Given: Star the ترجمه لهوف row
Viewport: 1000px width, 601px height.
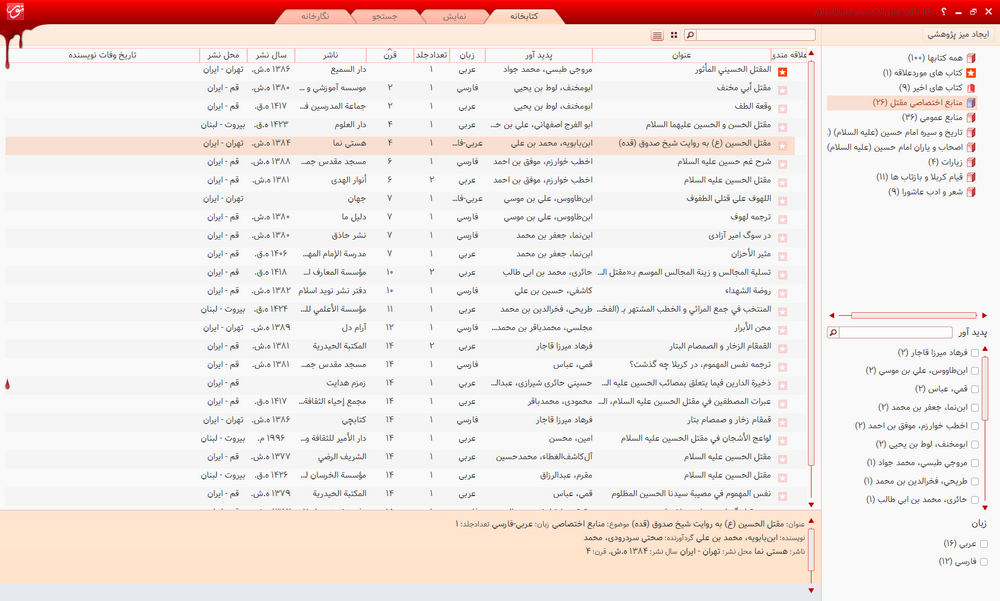Looking at the screenshot, I should [x=783, y=219].
